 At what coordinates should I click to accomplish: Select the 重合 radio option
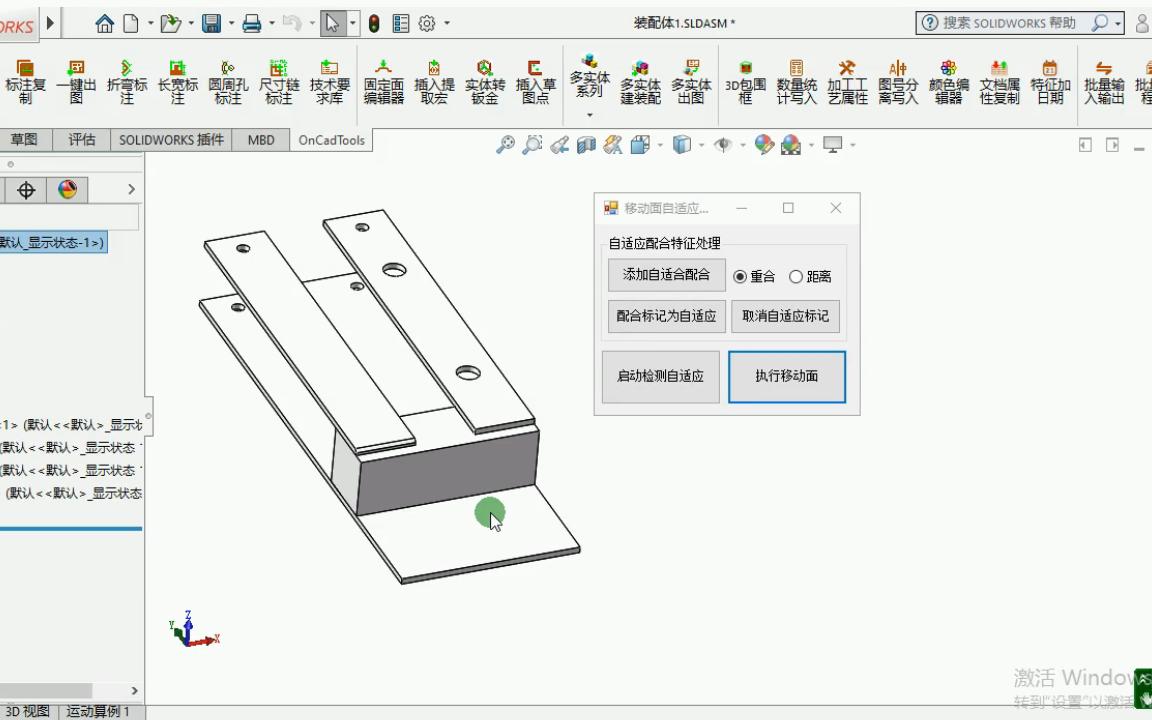[x=741, y=276]
